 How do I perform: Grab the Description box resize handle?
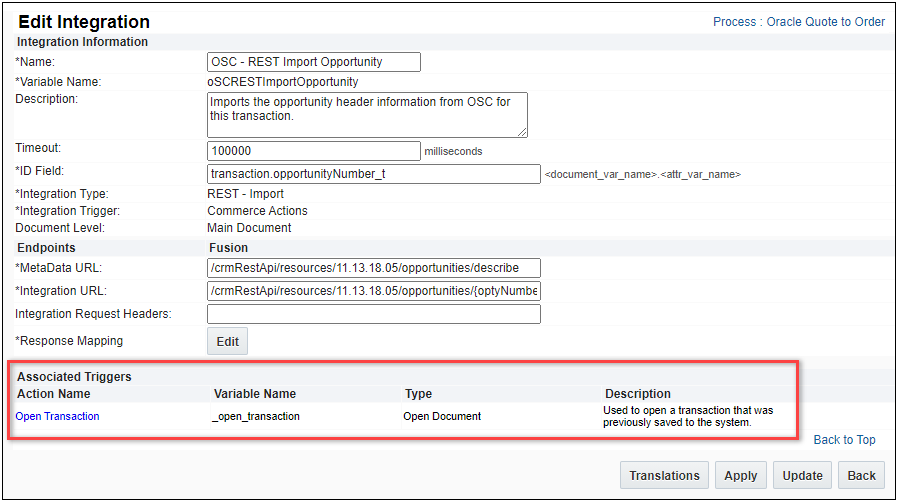522,132
